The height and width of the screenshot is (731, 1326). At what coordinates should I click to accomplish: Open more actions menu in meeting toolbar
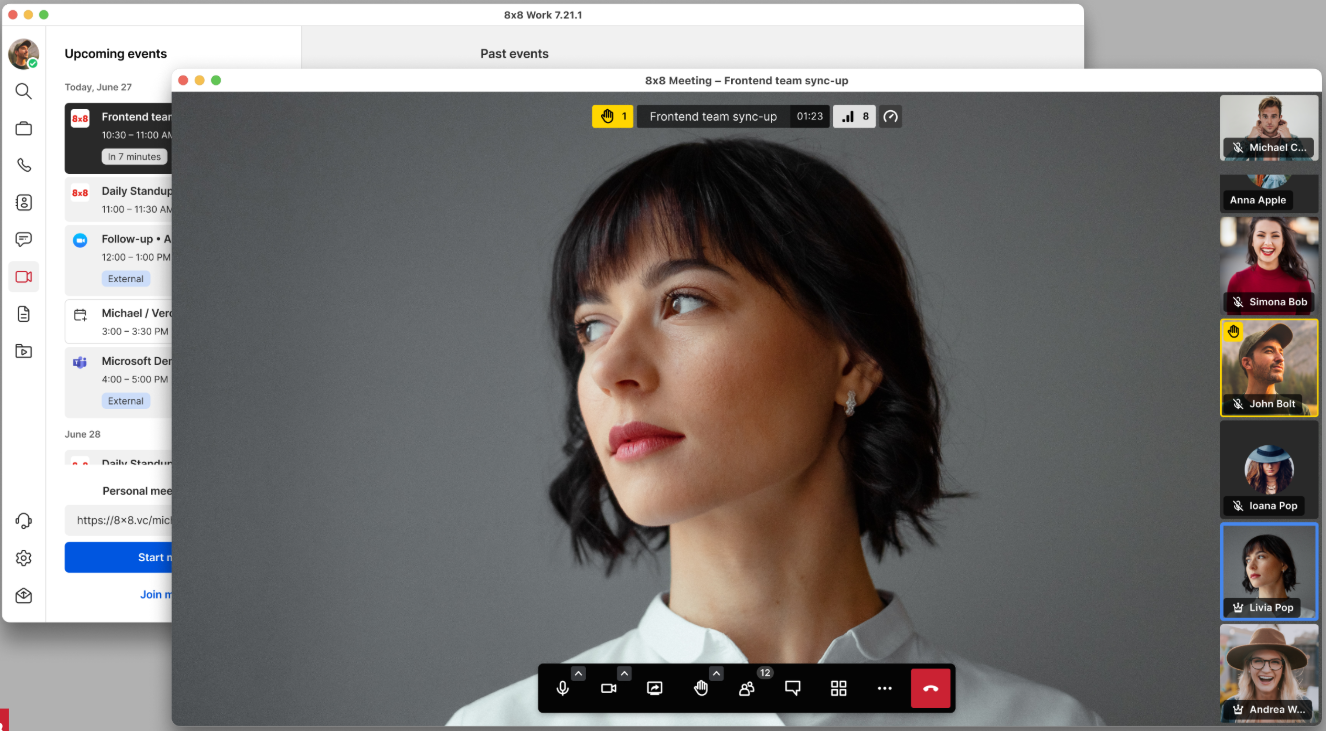(885, 688)
